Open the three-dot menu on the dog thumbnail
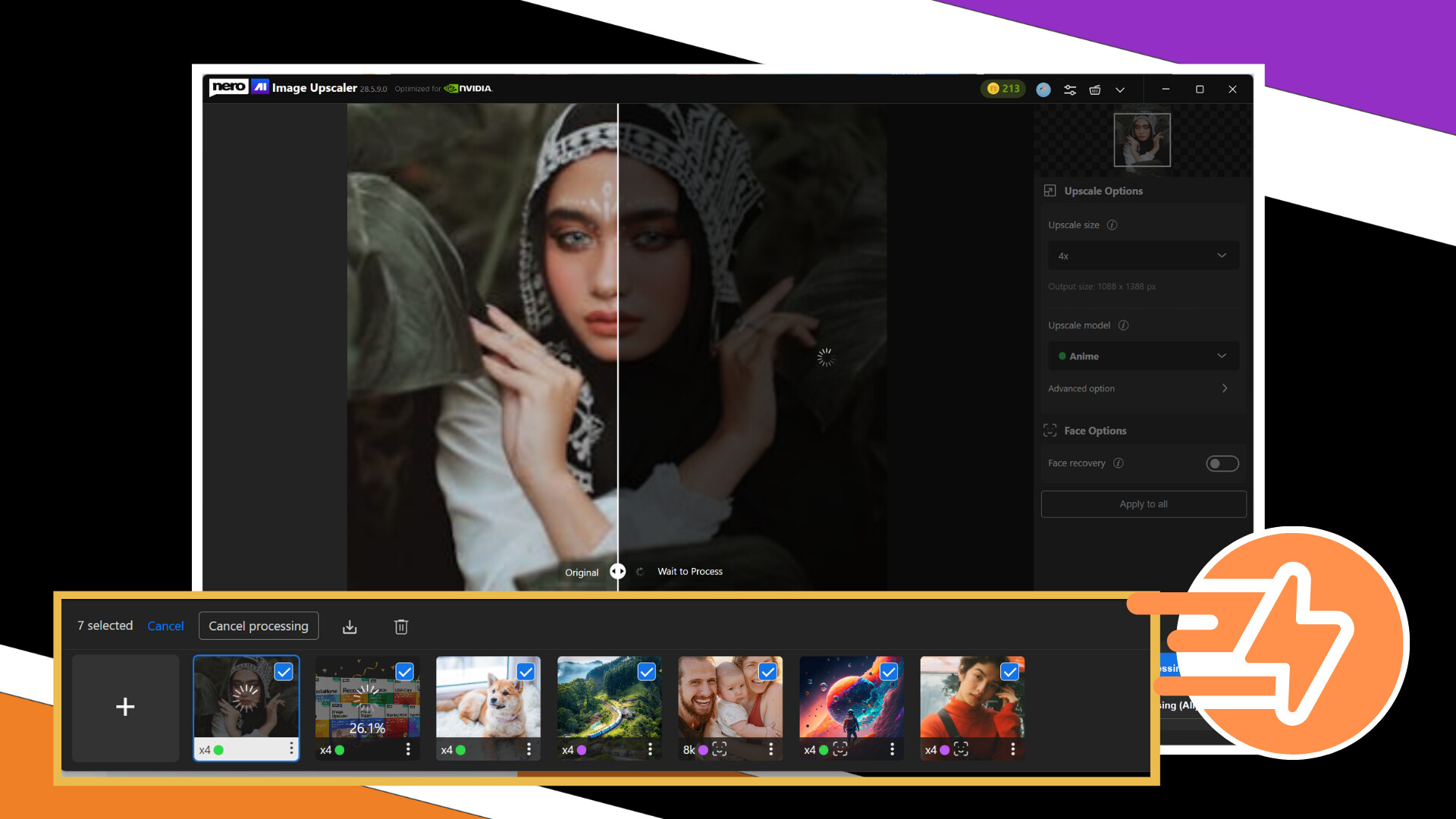1456x819 pixels. [x=529, y=748]
